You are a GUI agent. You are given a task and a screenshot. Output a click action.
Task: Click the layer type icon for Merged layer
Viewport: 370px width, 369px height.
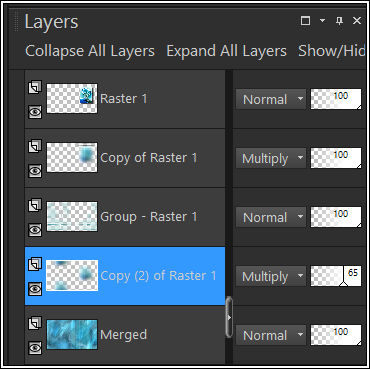pos(35,323)
